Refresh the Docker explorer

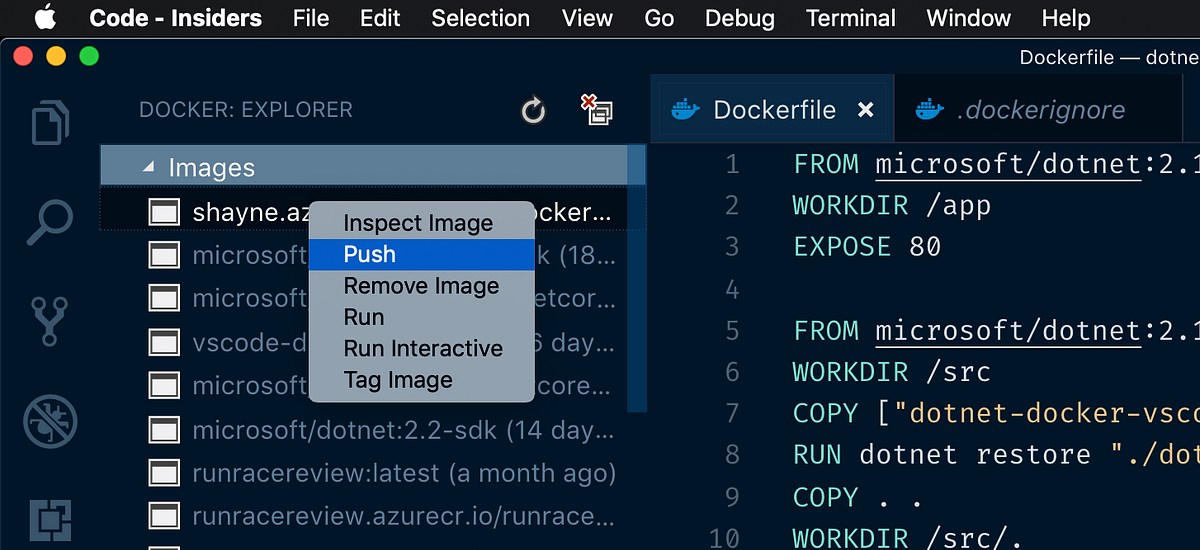(534, 110)
